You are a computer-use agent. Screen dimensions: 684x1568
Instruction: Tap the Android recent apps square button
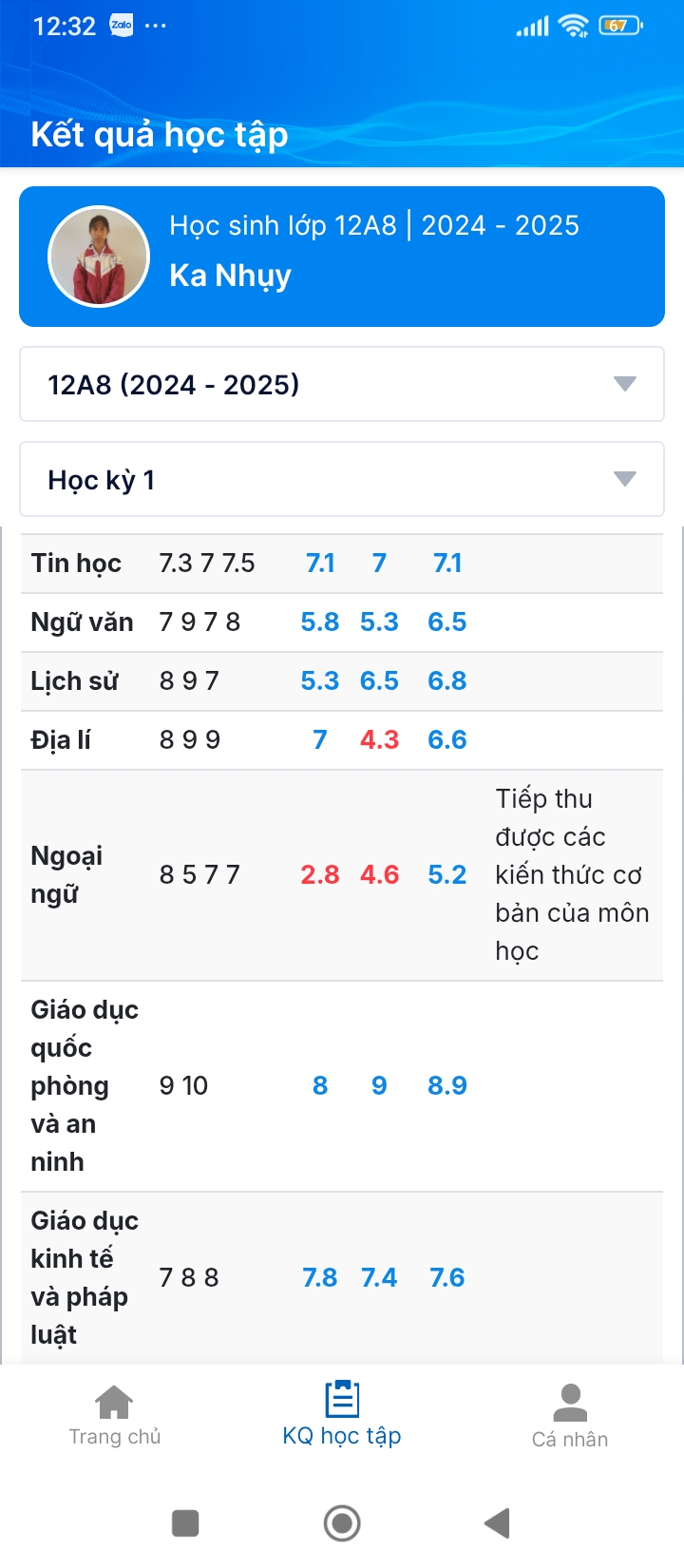coord(185,1522)
